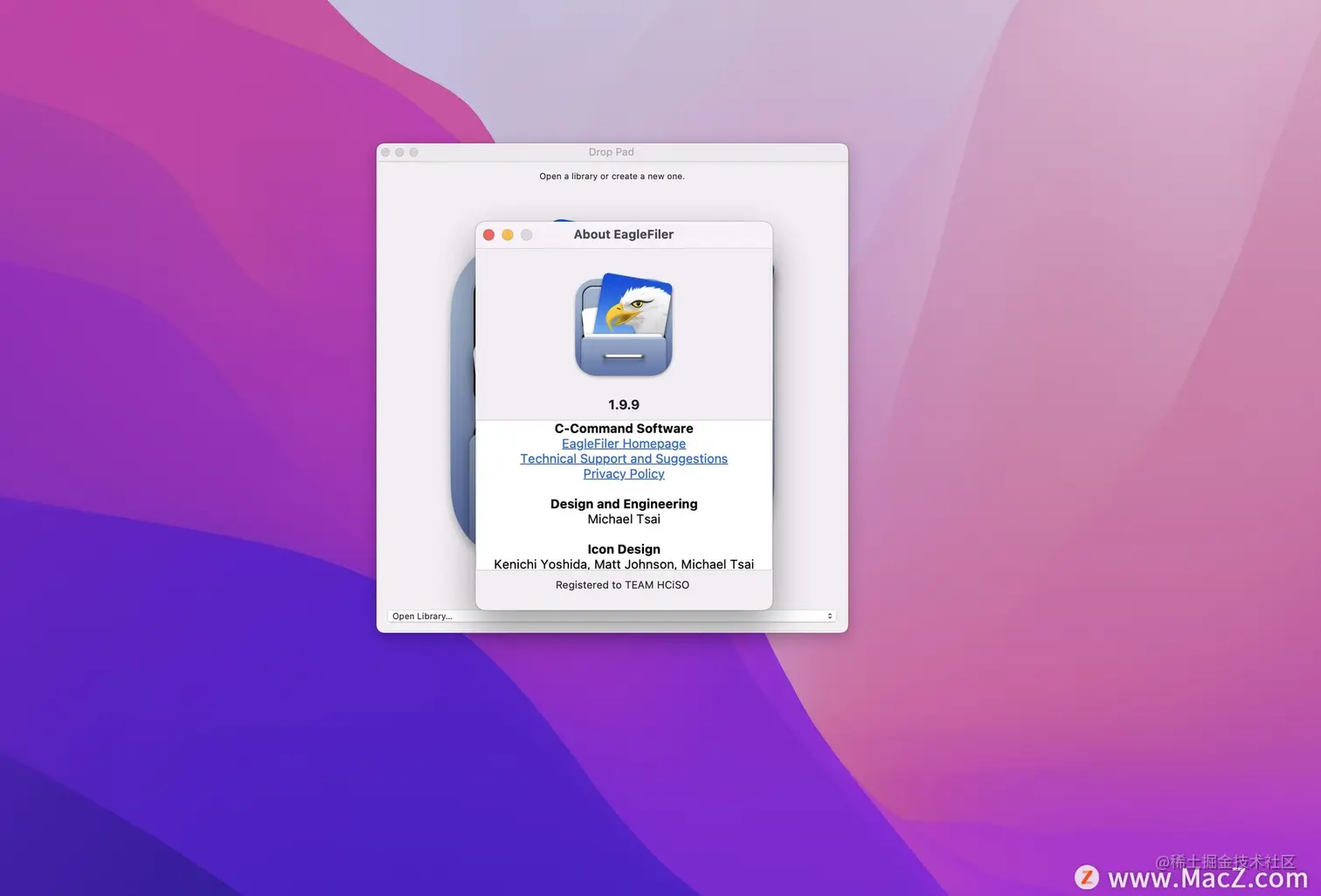Click the Design and Engineering heading
This screenshot has height=896, width=1321.
[624, 504]
